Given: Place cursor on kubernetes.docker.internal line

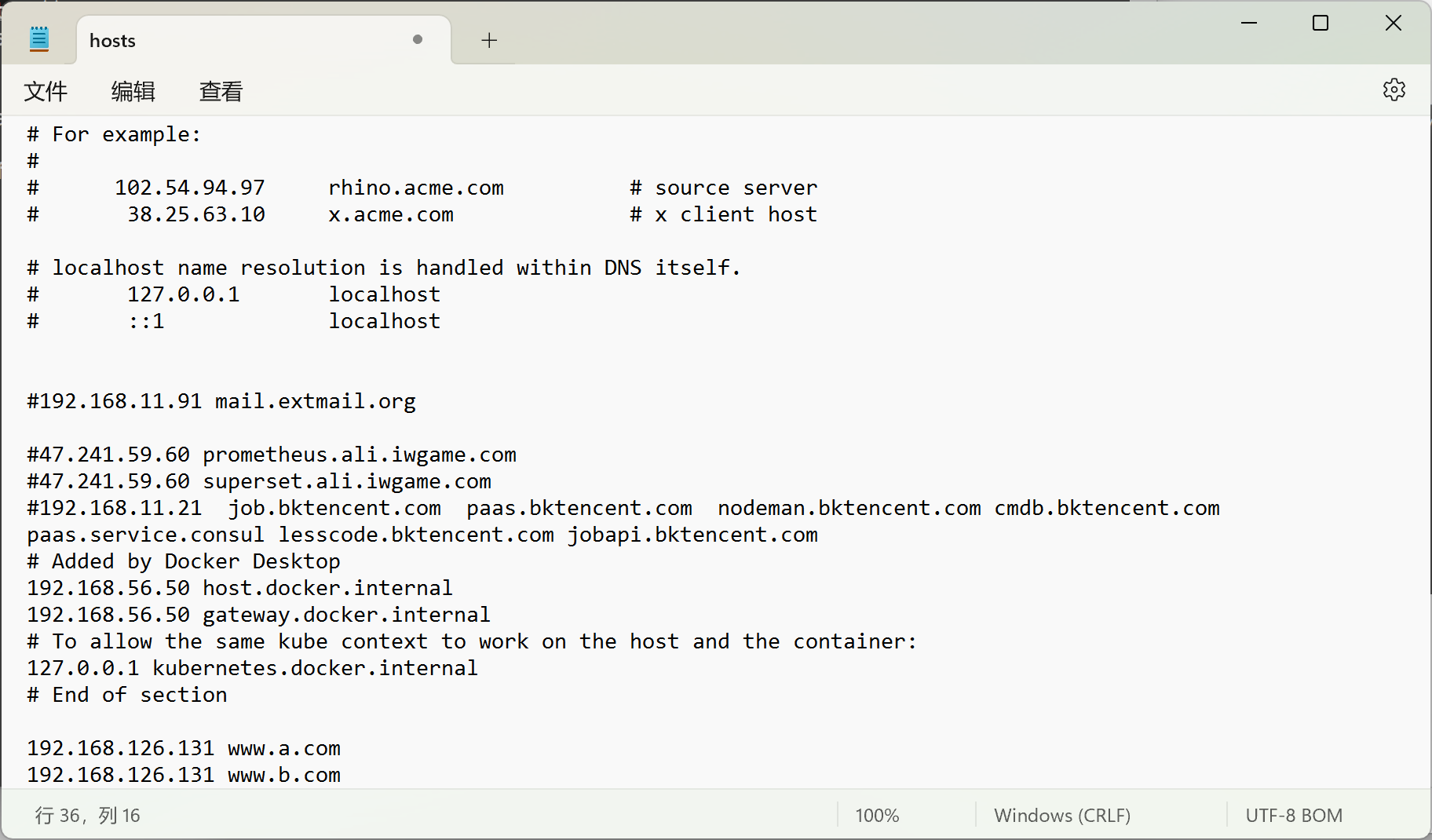Looking at the screenshot, I should point(251,668).
